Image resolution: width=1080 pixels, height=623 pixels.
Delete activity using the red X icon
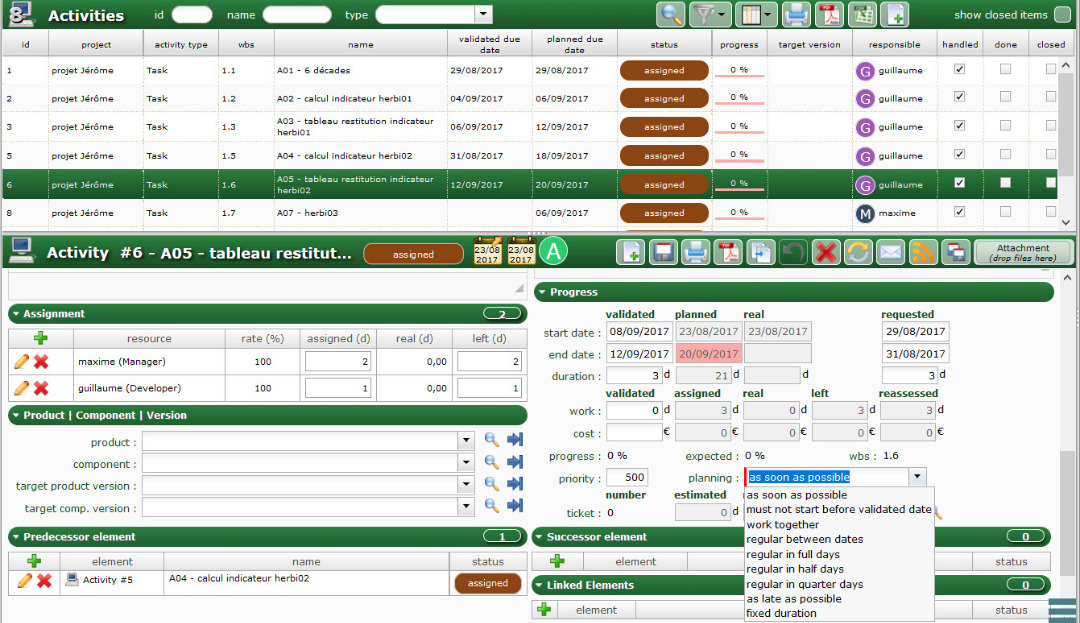tap(825, 253)
